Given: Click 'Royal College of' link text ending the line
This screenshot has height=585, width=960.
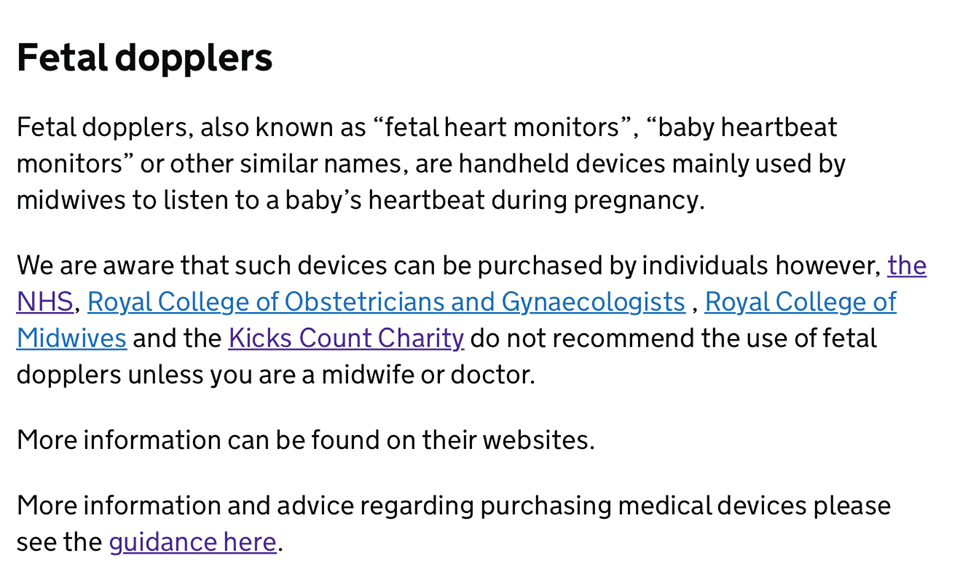Looking at the screenshot, I should [801, 302].
